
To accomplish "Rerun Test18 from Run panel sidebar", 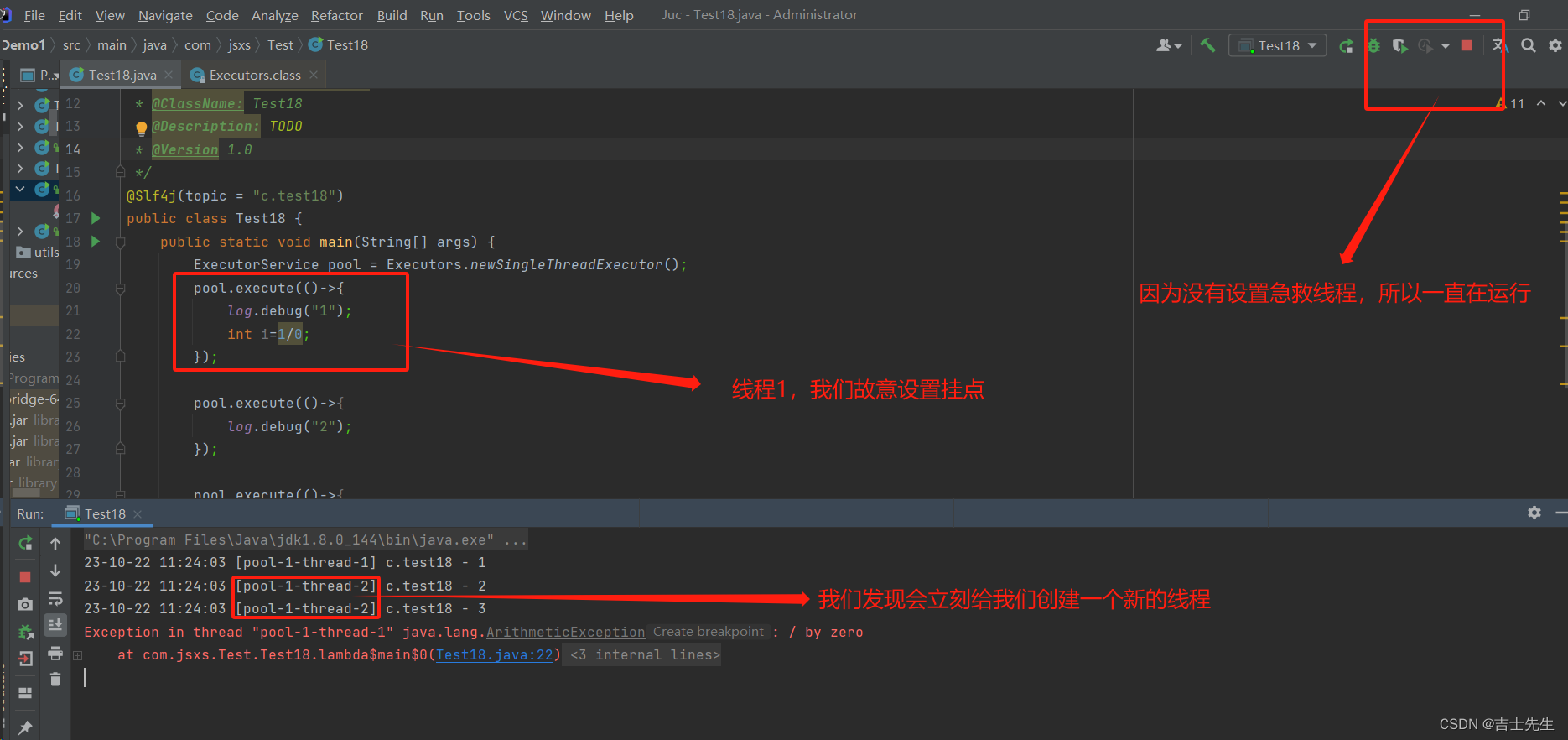I will 25,544.
